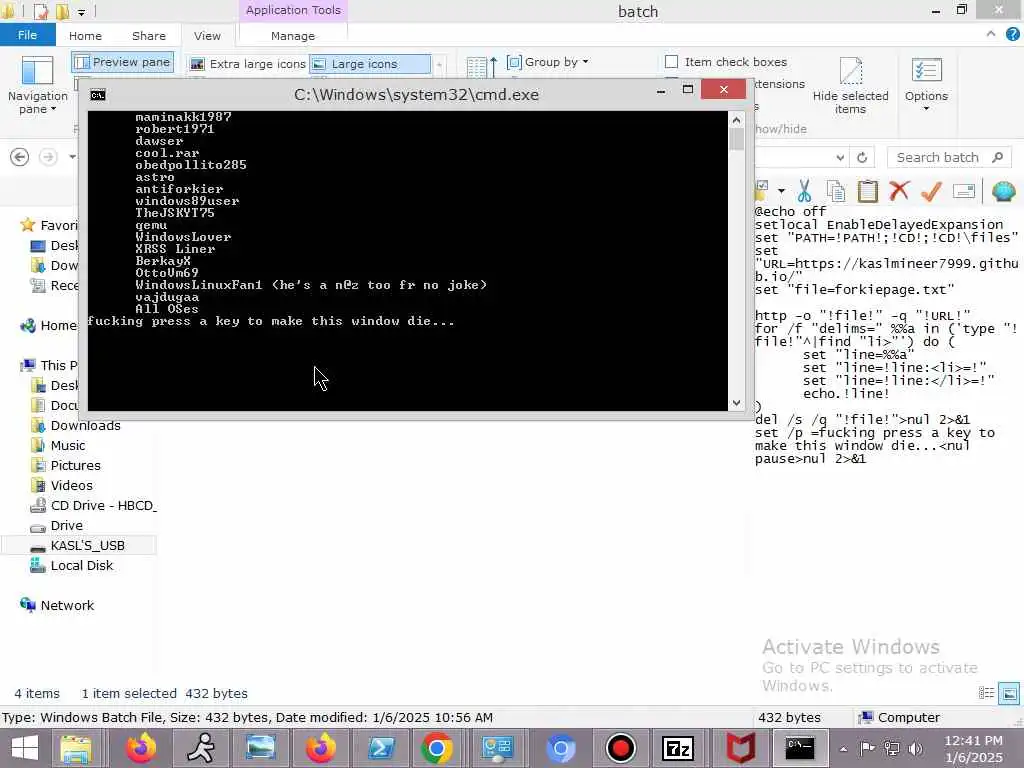Click the red X delete icon
Screen dimensions: 1024x768
pyautogui.click(x=899, y=191)
